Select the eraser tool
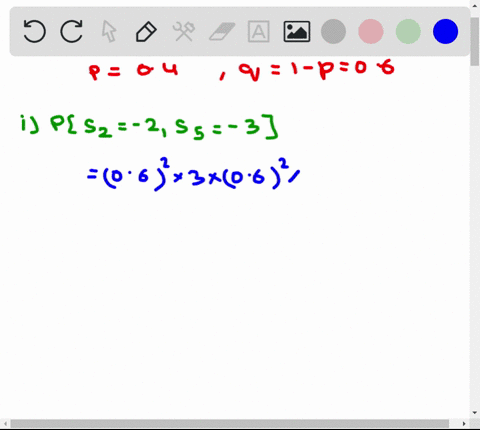480x430 pixels. pyautogui.click(x=222, y=32)
